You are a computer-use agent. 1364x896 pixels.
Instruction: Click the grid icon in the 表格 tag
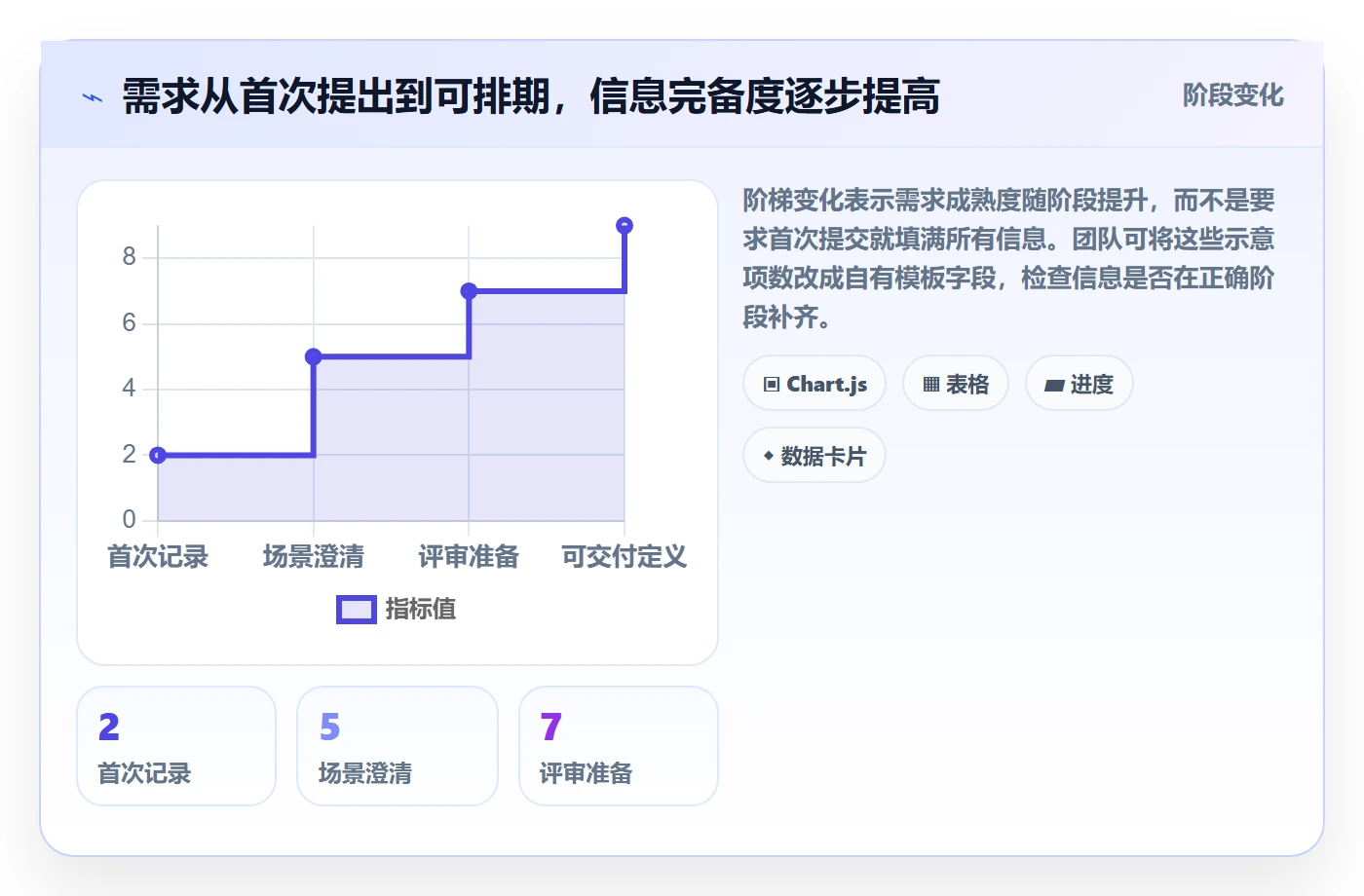[931, 385]
